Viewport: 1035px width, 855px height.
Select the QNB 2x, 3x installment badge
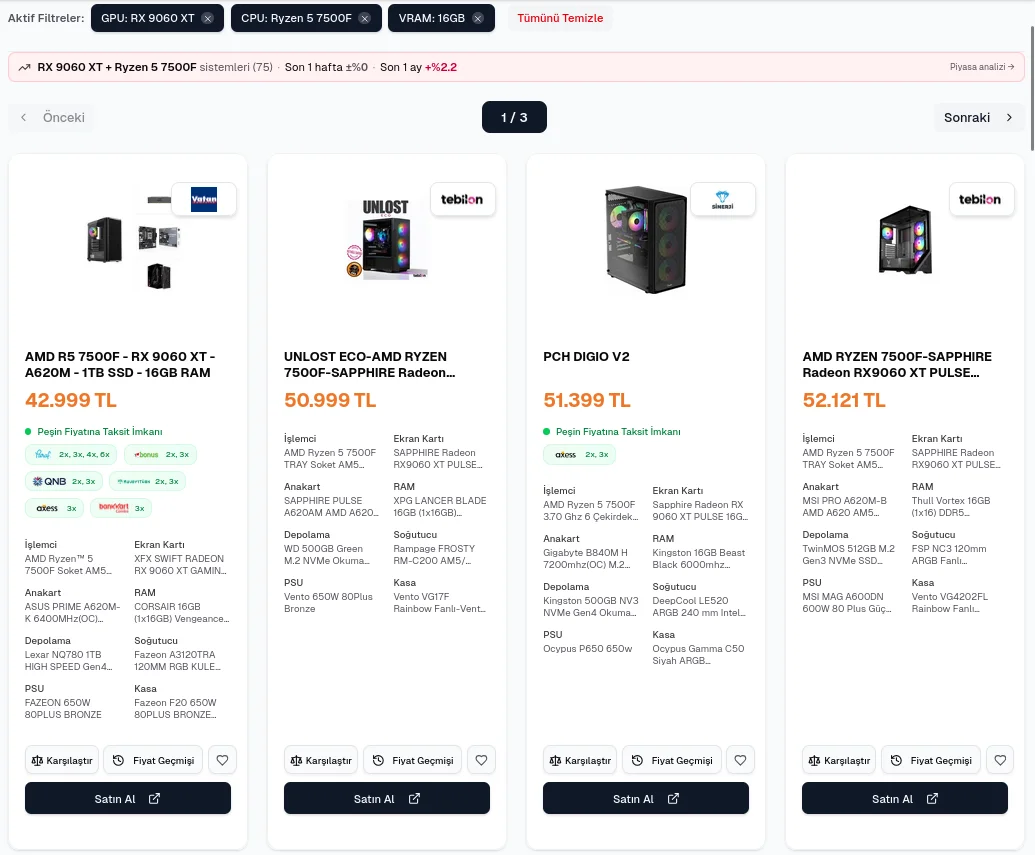click(63, 481)
